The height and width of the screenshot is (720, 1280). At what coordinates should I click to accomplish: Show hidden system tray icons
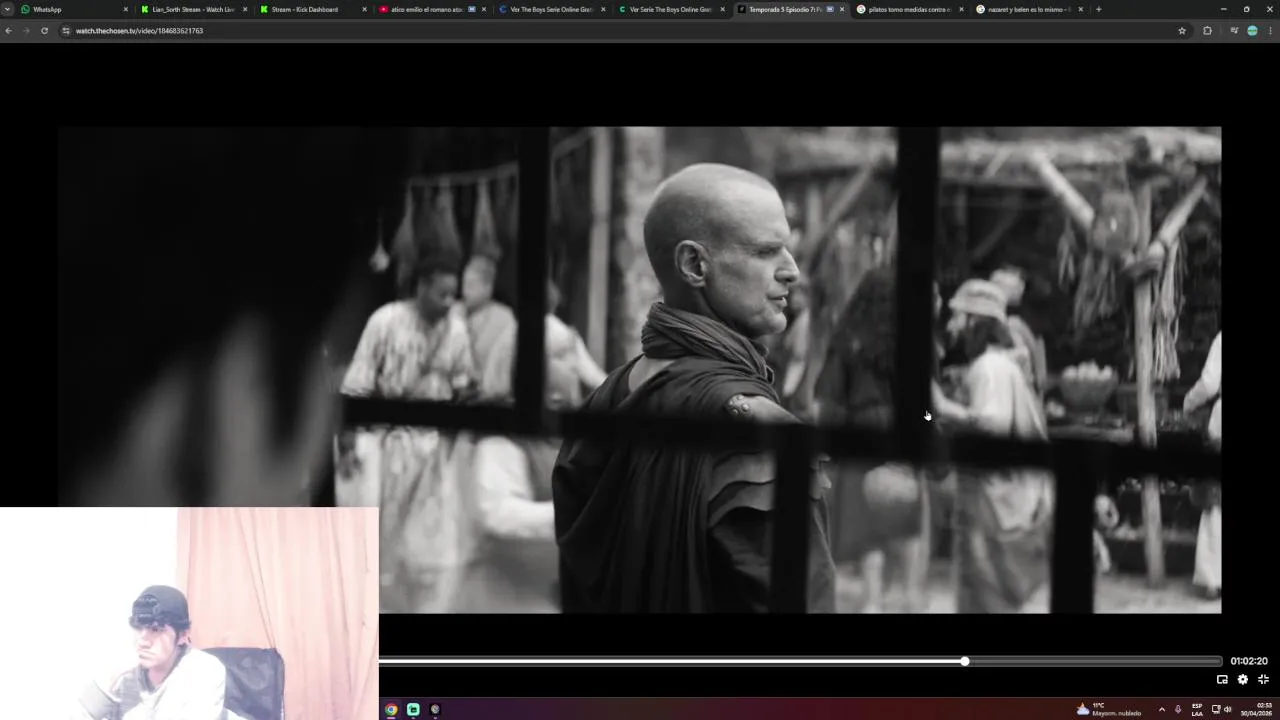(1161, 709)
